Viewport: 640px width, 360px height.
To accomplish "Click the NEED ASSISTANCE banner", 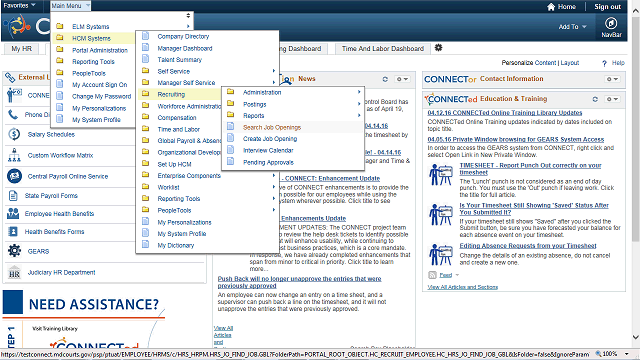I will click(x=84, y=304).
